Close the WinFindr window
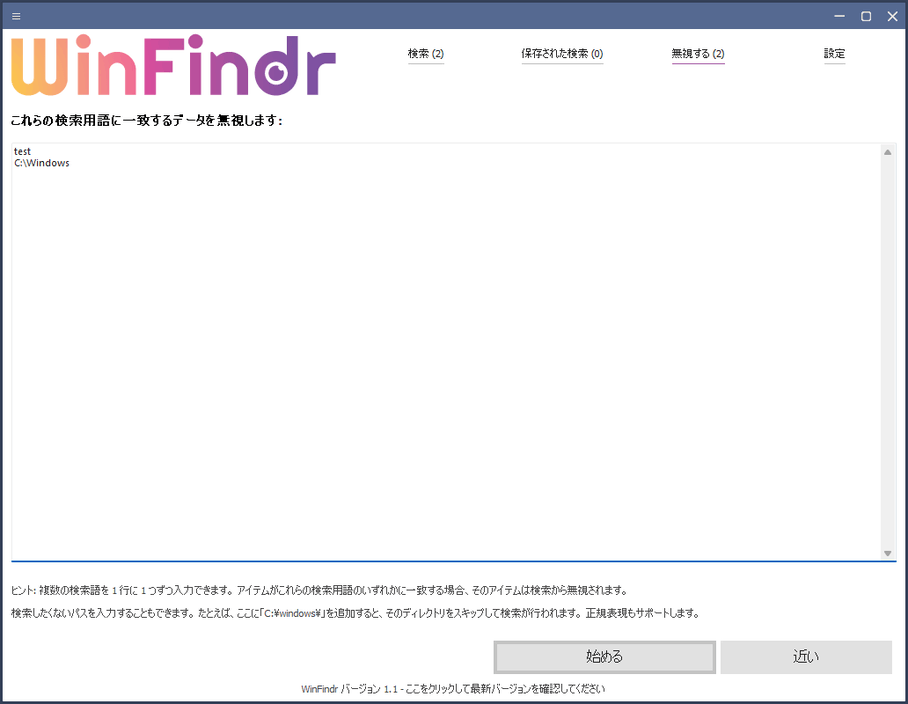This screenshot has width=908, height=704. 892,16
